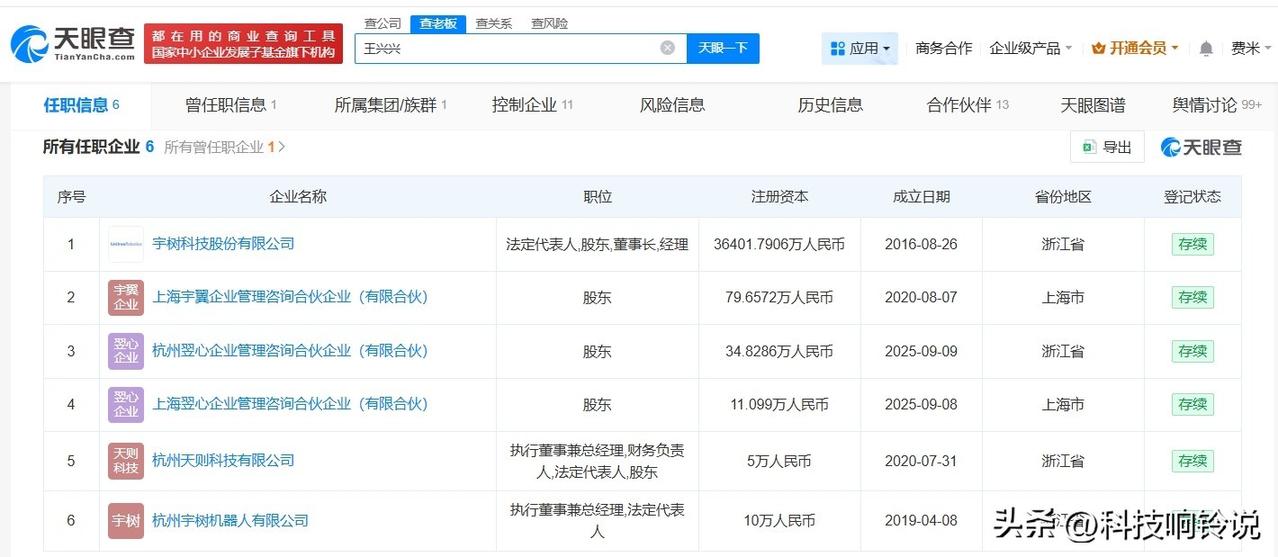Open 杭州翌心企业管理咨询合伙企业 link
Viewport: 1278px width, 557px height.
[290, 351]
